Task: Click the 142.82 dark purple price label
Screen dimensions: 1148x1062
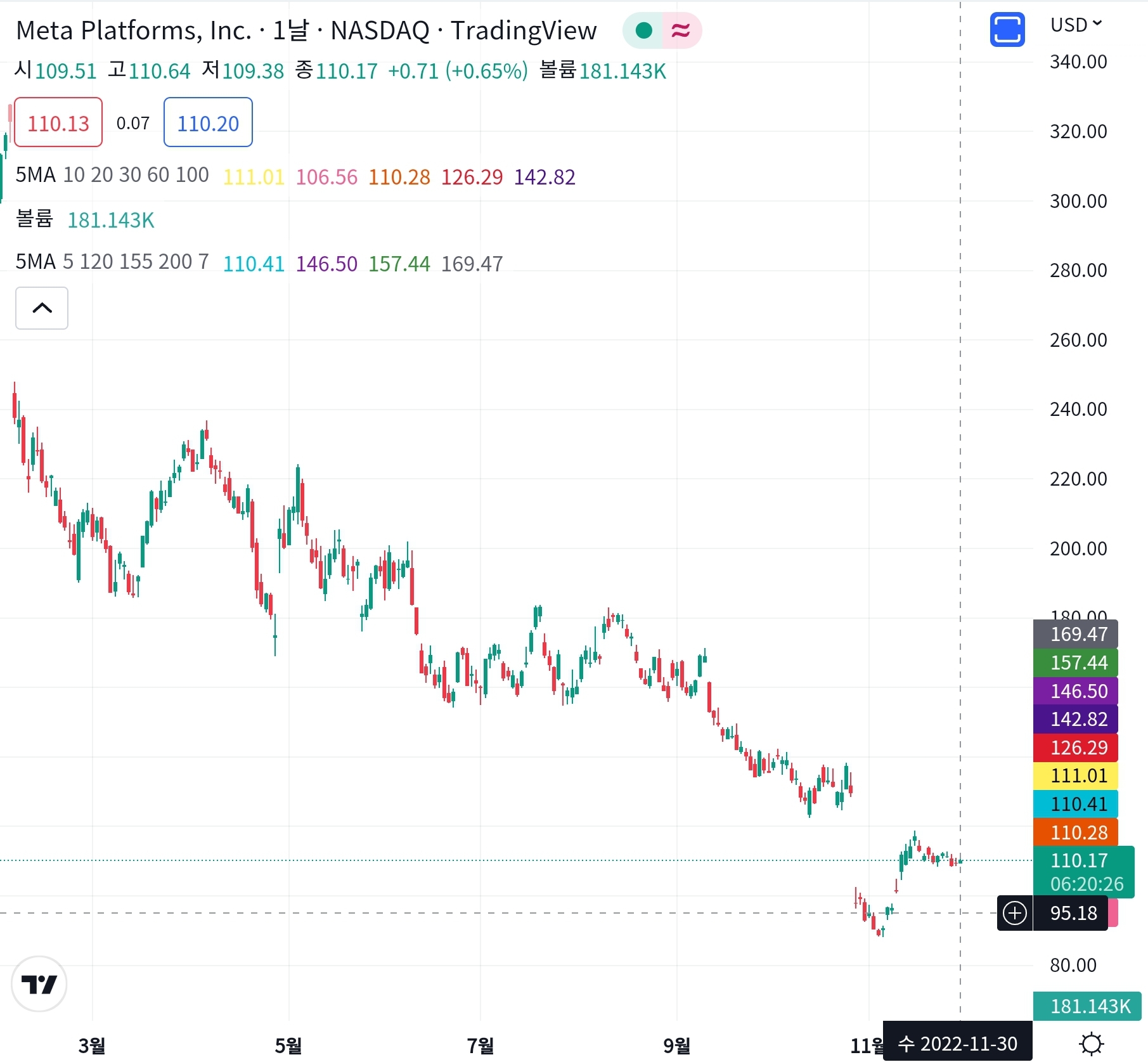Action: pos(1075,719)
